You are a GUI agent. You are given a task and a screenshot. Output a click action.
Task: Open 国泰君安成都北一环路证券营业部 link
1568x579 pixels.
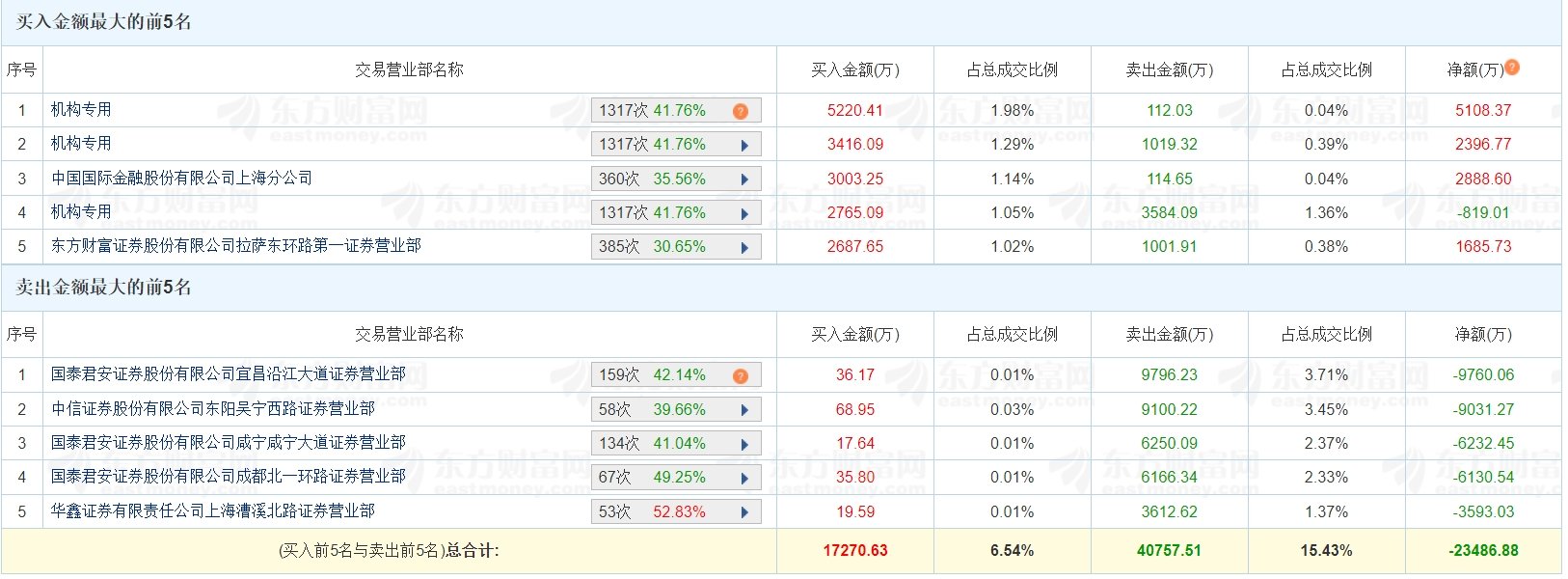pyautogui.click(x=229, y=477)
